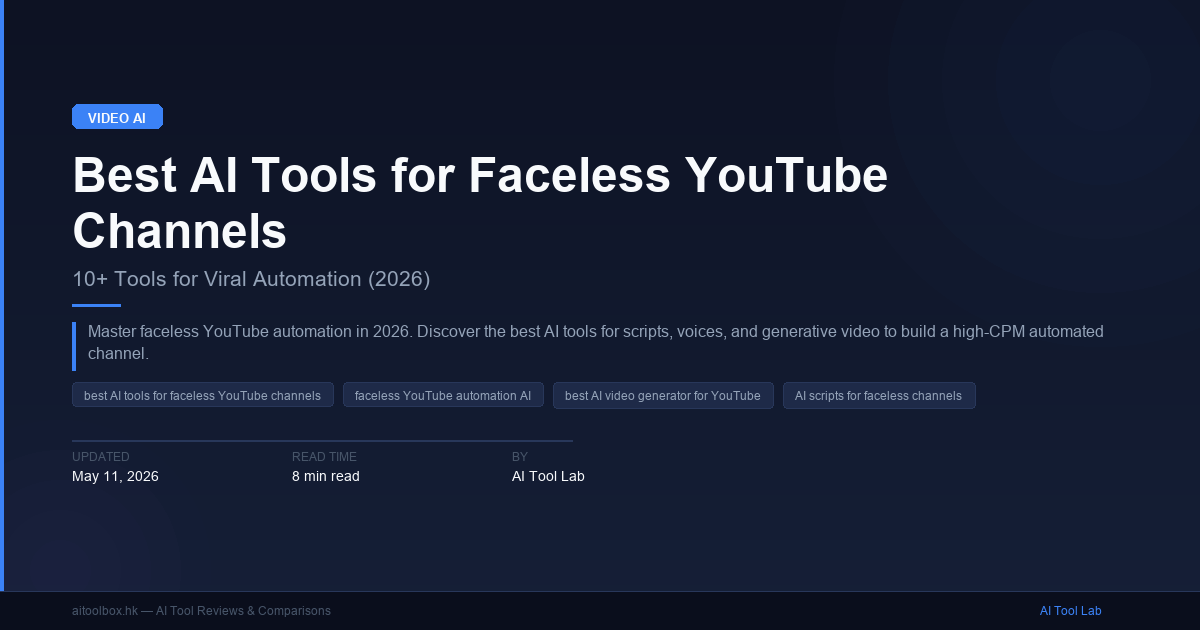The image size is (1200, 630).
Task: Click the 'best AI video generator for YouTube' tag
Action: (663, 395)
